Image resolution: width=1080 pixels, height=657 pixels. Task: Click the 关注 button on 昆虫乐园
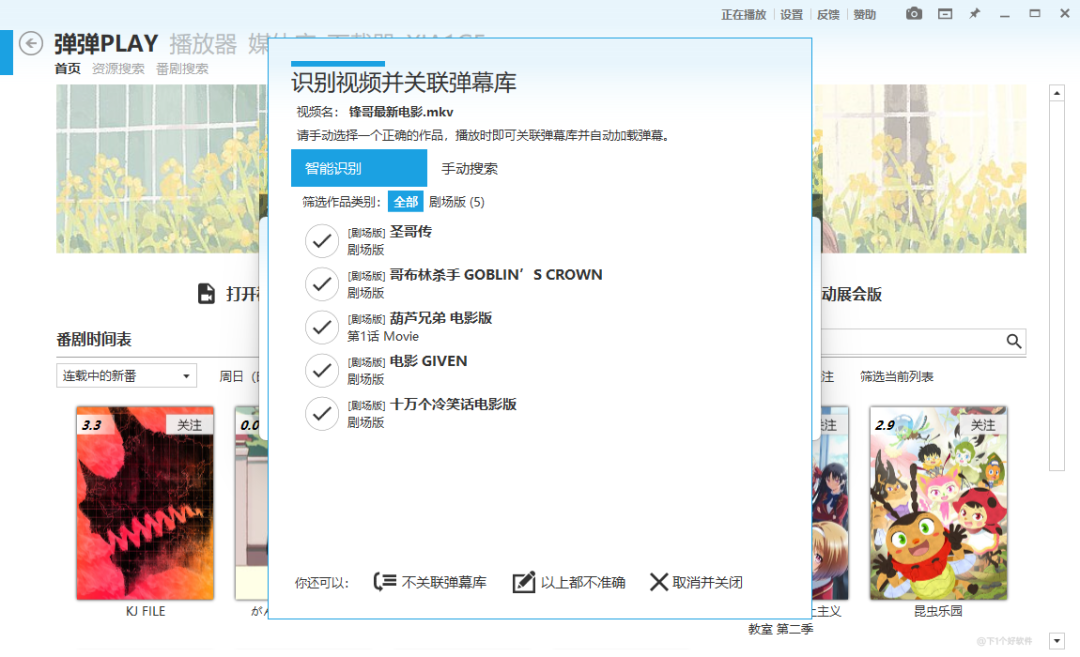(984, 424)
